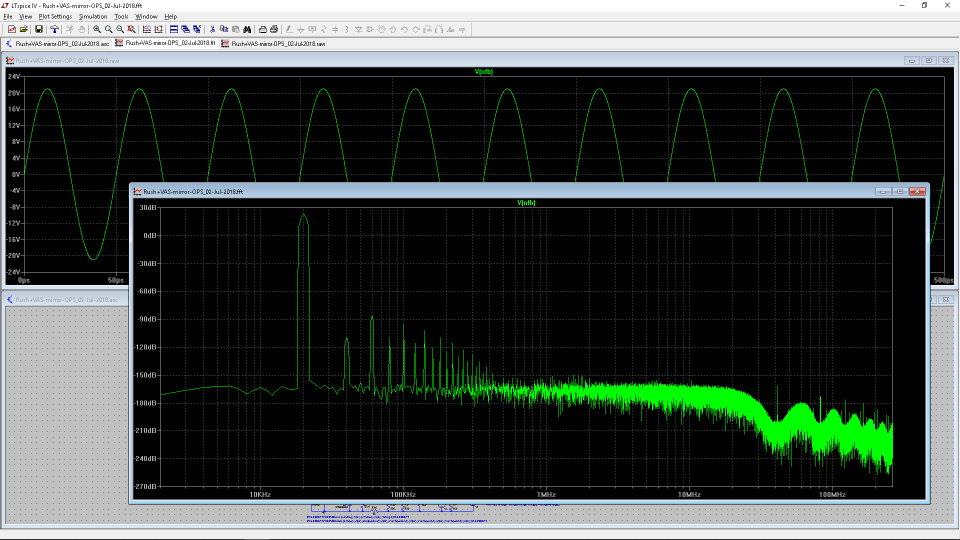
Task: Open a file with folder icon
Action: tap(24, 29)
